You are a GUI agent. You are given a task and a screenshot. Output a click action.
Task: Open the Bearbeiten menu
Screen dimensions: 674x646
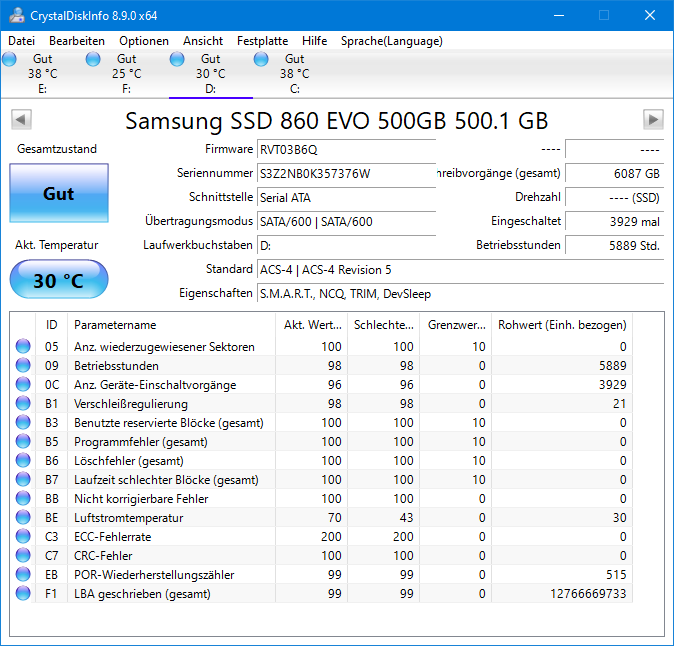[77, 41]
